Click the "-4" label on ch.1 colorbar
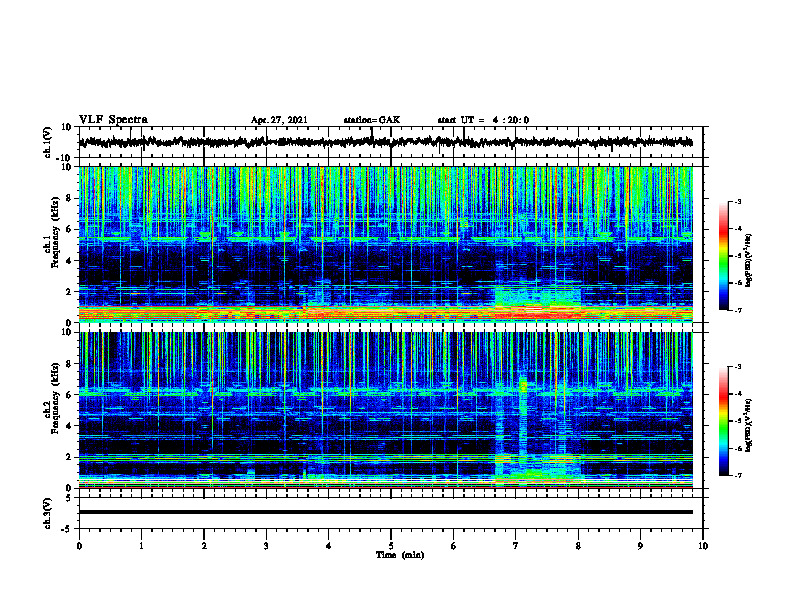792x612 pixels. pos(737,229)
